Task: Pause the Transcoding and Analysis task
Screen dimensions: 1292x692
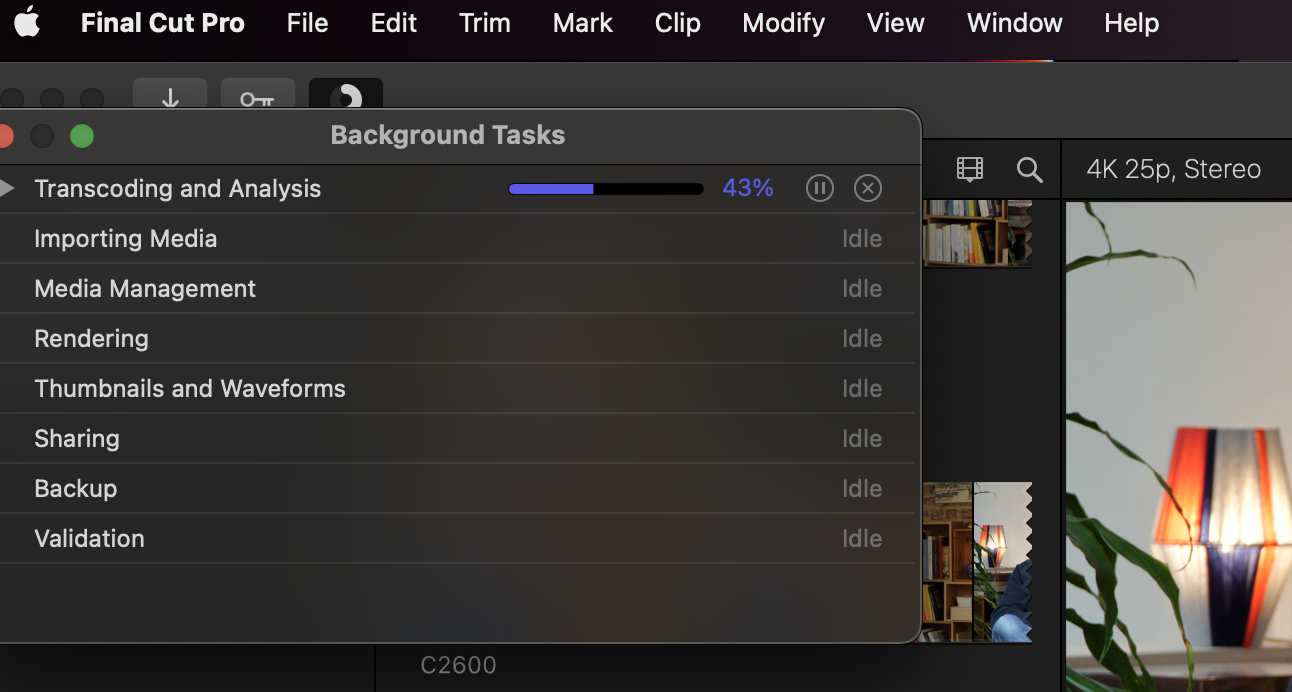Action: 819,187
